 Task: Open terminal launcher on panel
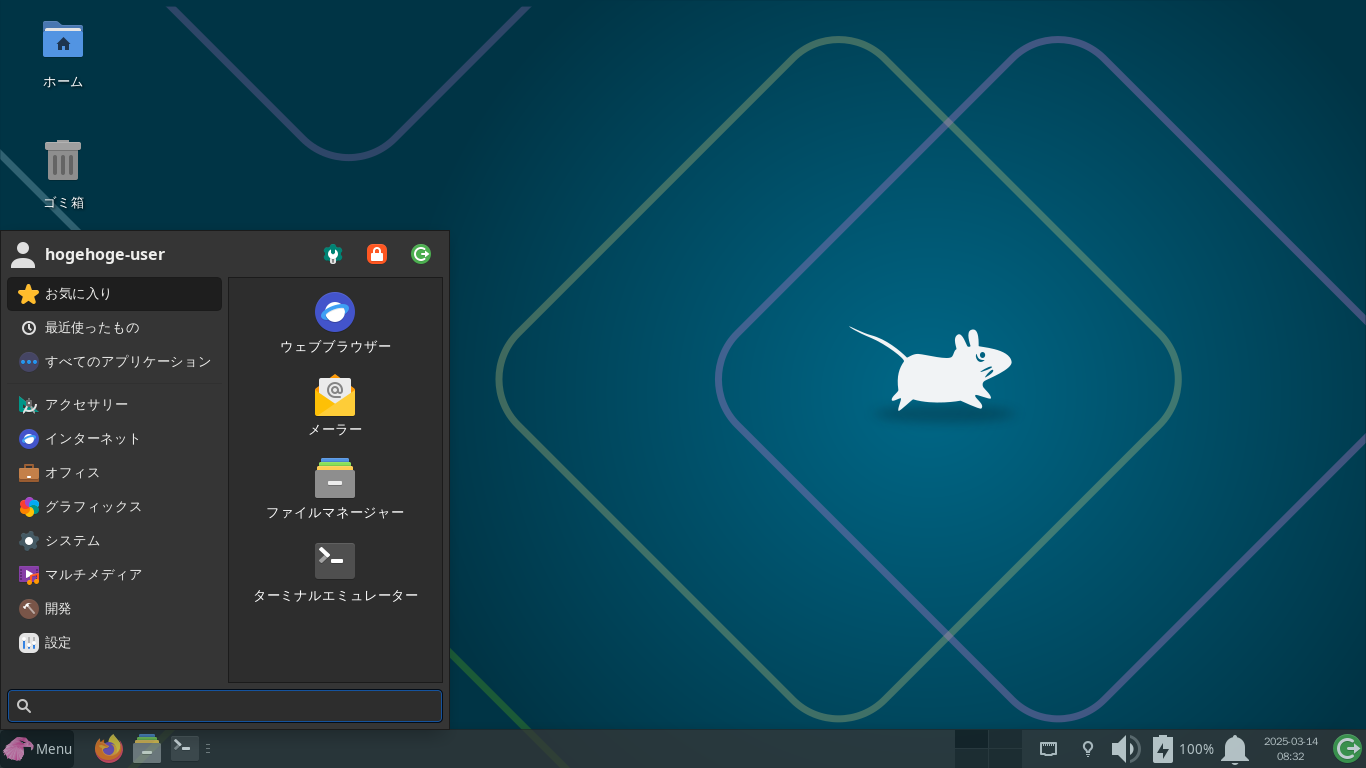(x=185, y=749)
